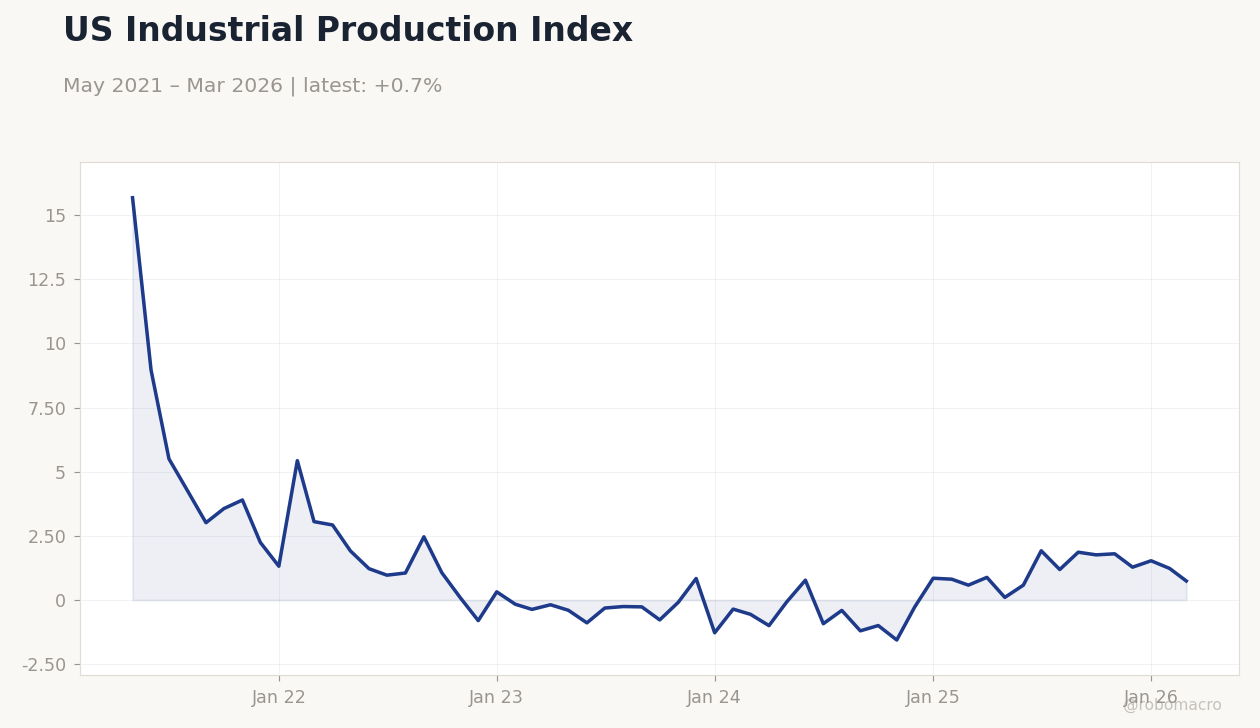Viewport: 1260px width, 728px height.
Task: Click the x-axis label 'Jan 26'
Action: click(1151, 698)
